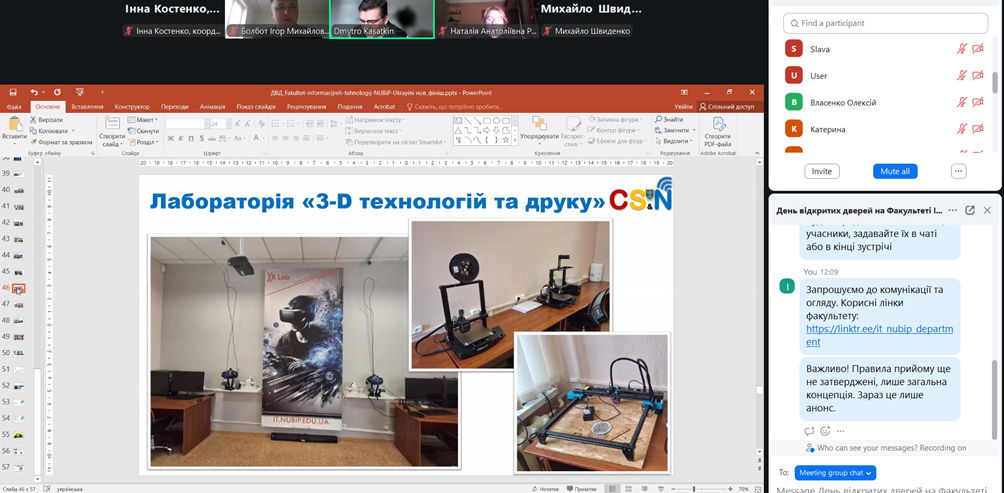
Task: Open Нотатки notes pane in status bar
Action: [544, 489]
